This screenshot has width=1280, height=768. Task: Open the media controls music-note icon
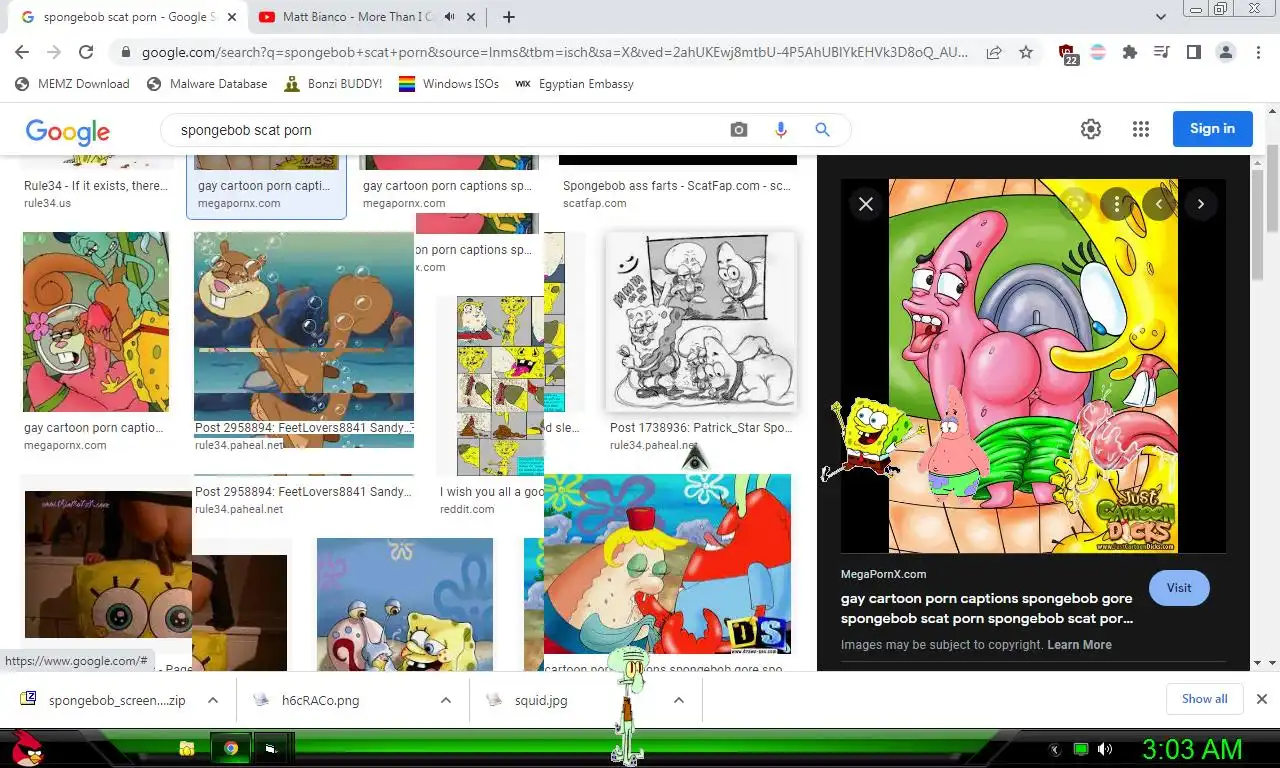coord(1162,53)
